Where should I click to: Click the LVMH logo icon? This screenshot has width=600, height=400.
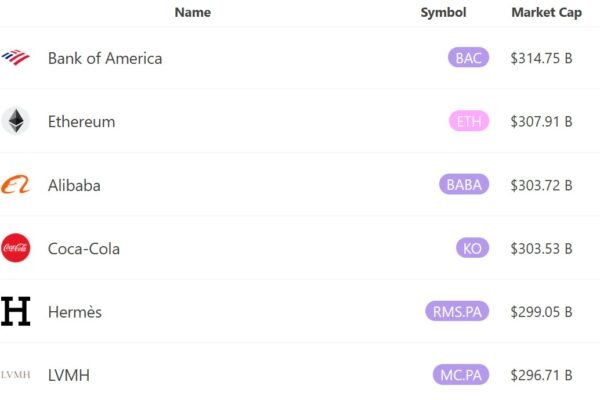point(16,375)
